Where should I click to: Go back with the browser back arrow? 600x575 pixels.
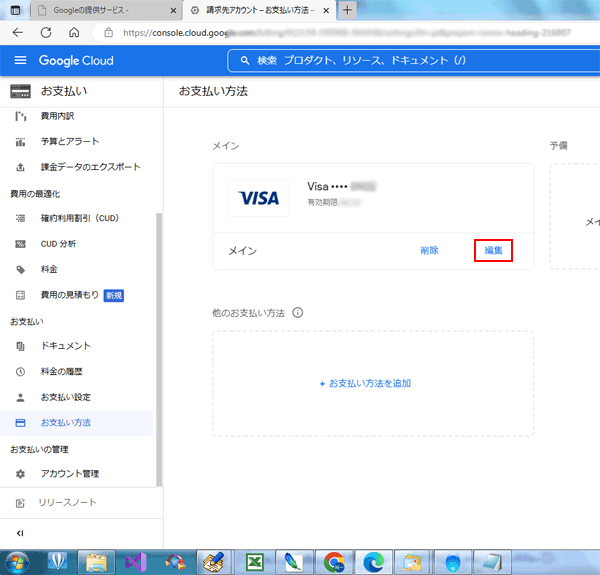(x=18, y=33)
